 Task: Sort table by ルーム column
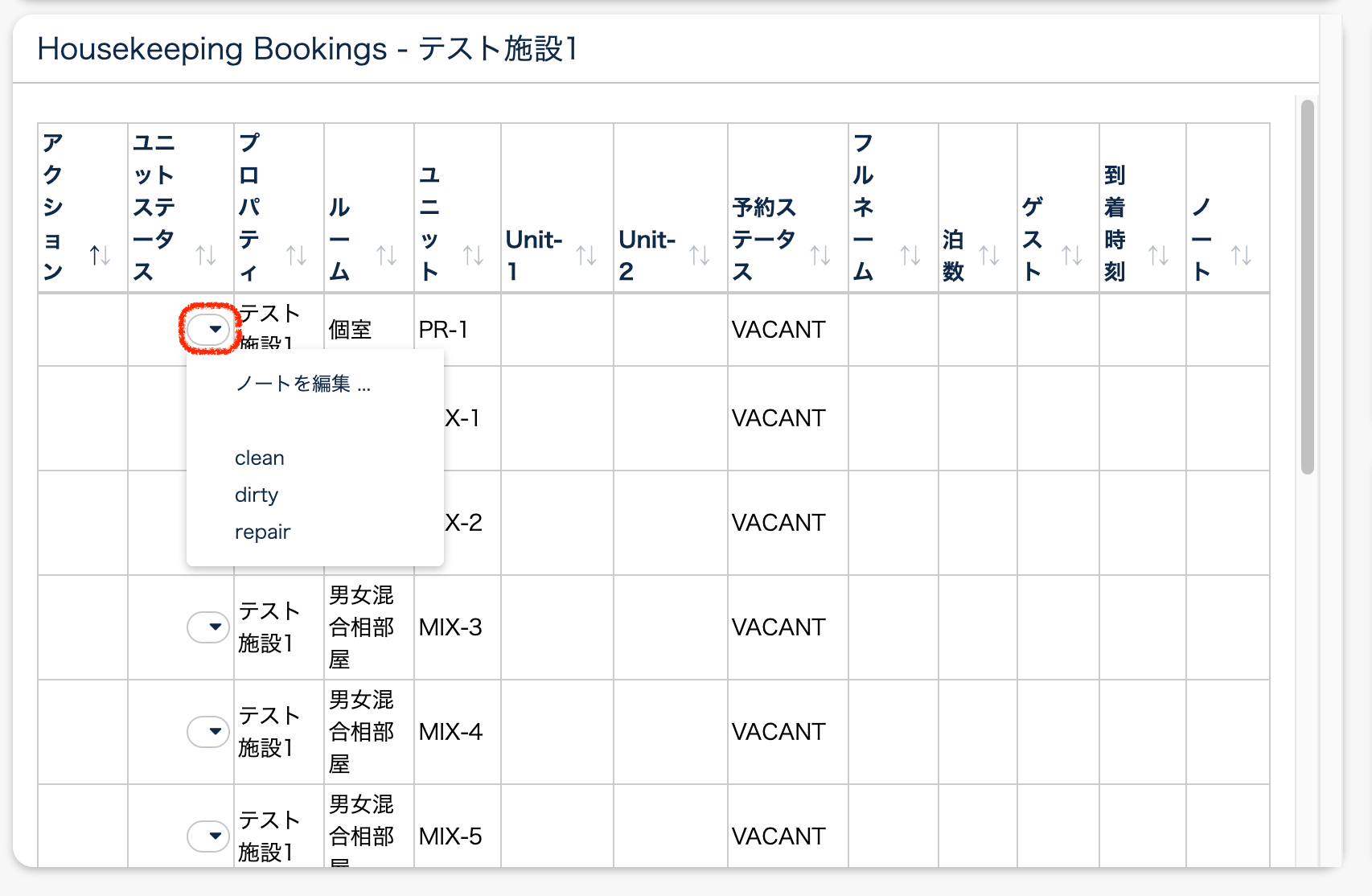[387, 256]
